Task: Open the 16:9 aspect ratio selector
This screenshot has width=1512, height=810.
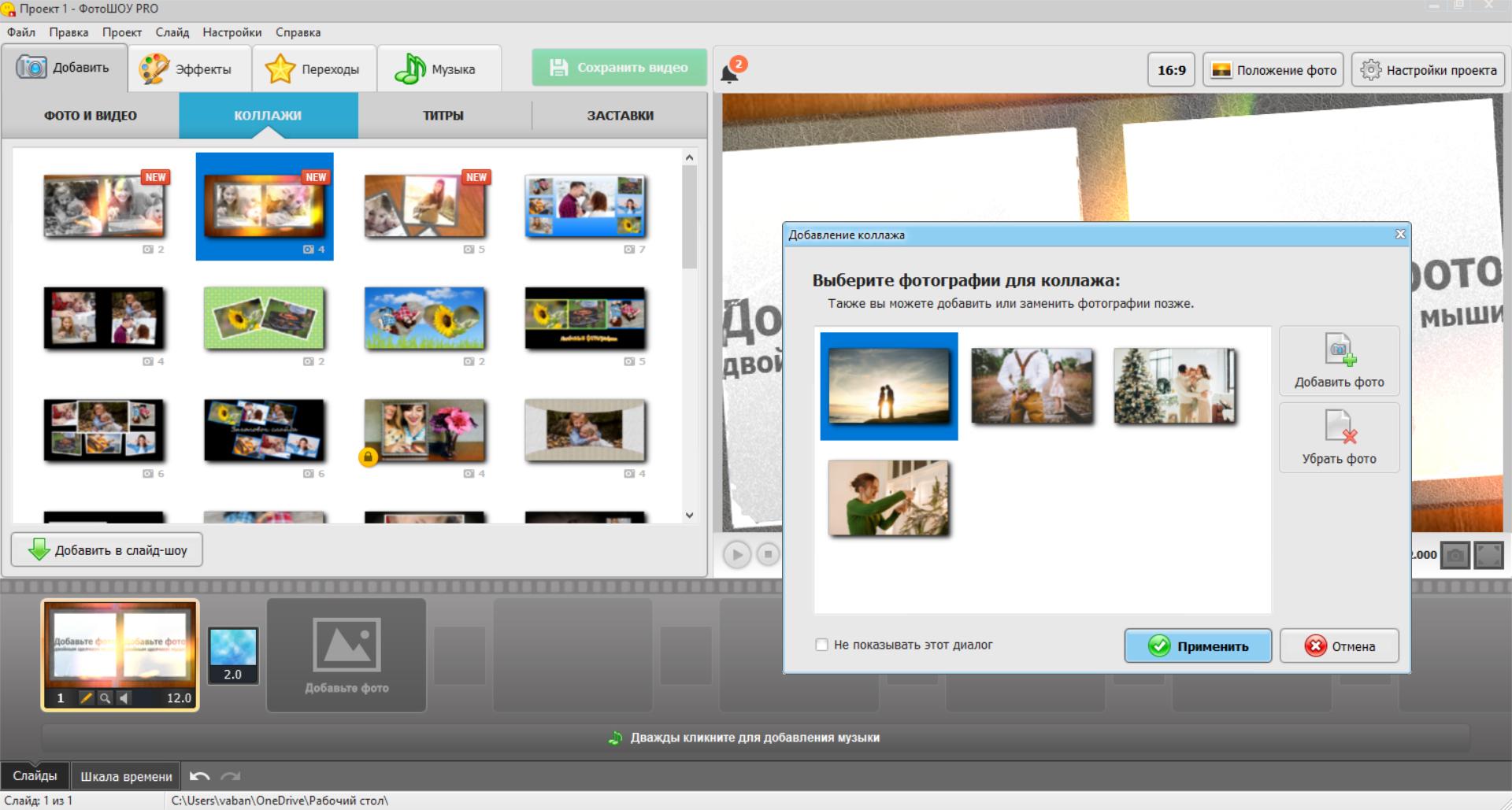Action: (1171, 70)
